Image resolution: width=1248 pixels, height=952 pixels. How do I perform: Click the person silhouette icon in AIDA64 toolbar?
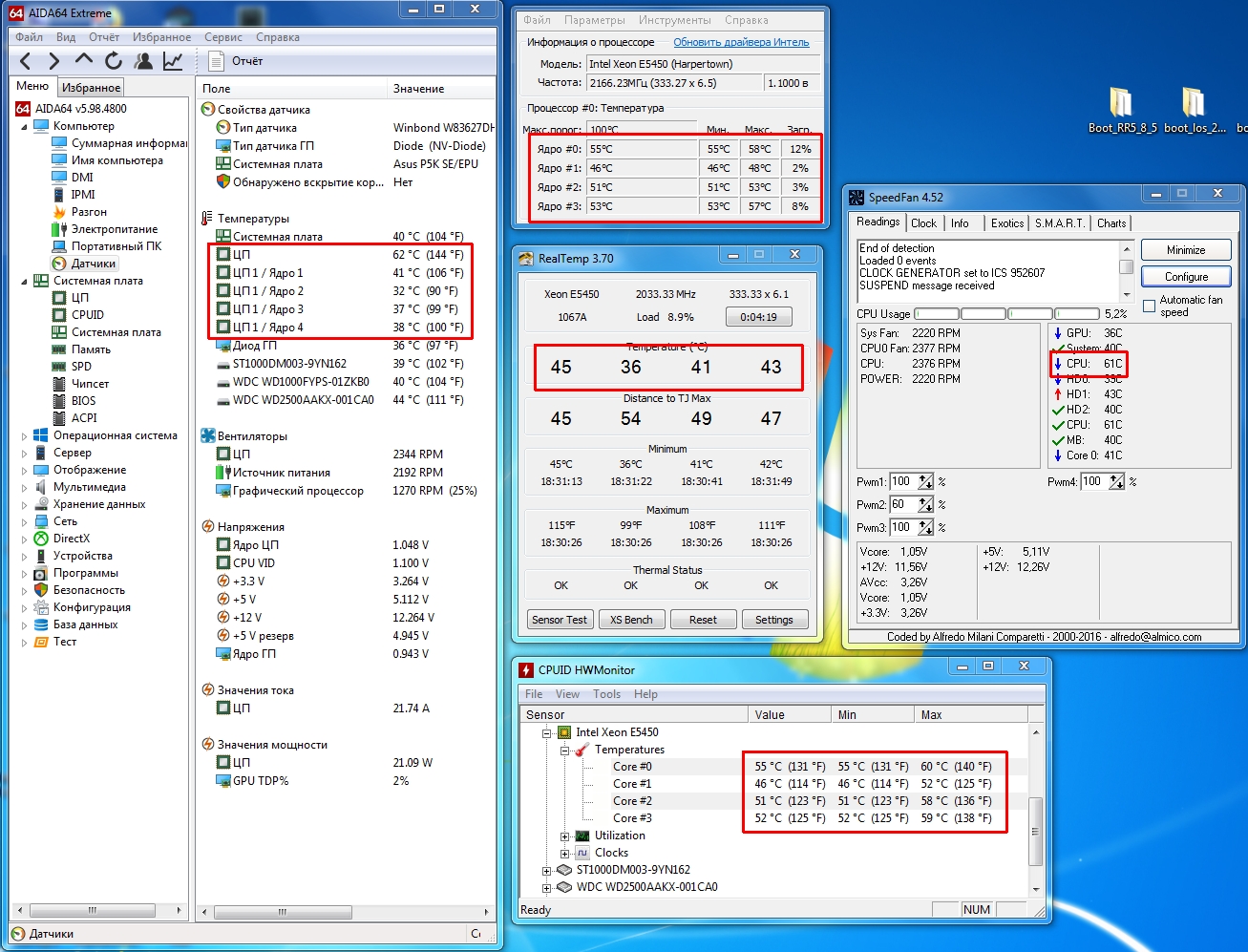pos(144,61)
